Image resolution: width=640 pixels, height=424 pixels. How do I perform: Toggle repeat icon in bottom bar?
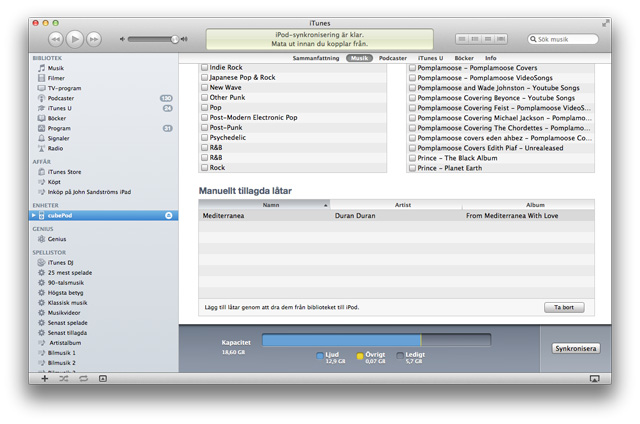[83, 379]
